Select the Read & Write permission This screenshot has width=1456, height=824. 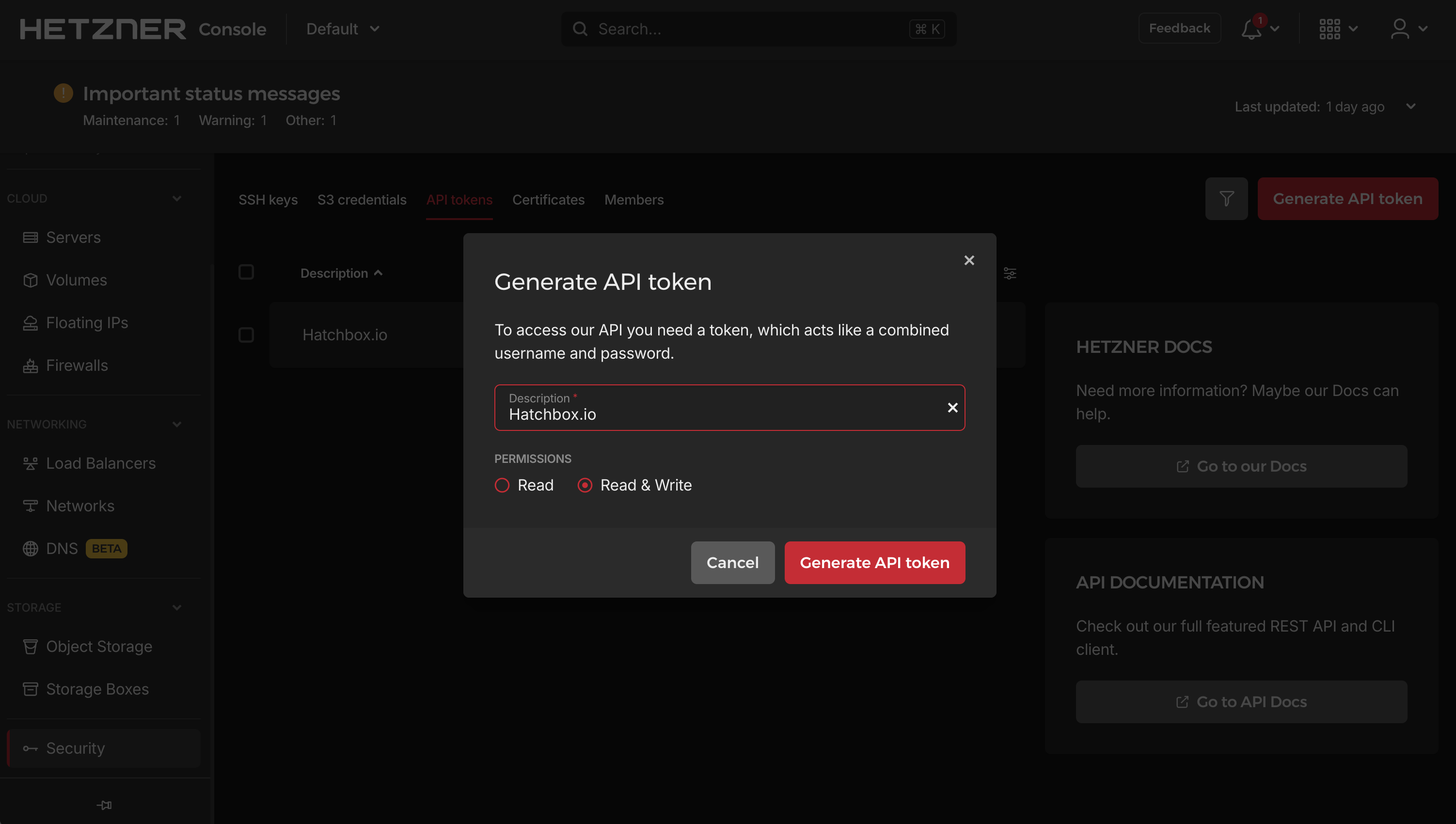click(585, 485)
